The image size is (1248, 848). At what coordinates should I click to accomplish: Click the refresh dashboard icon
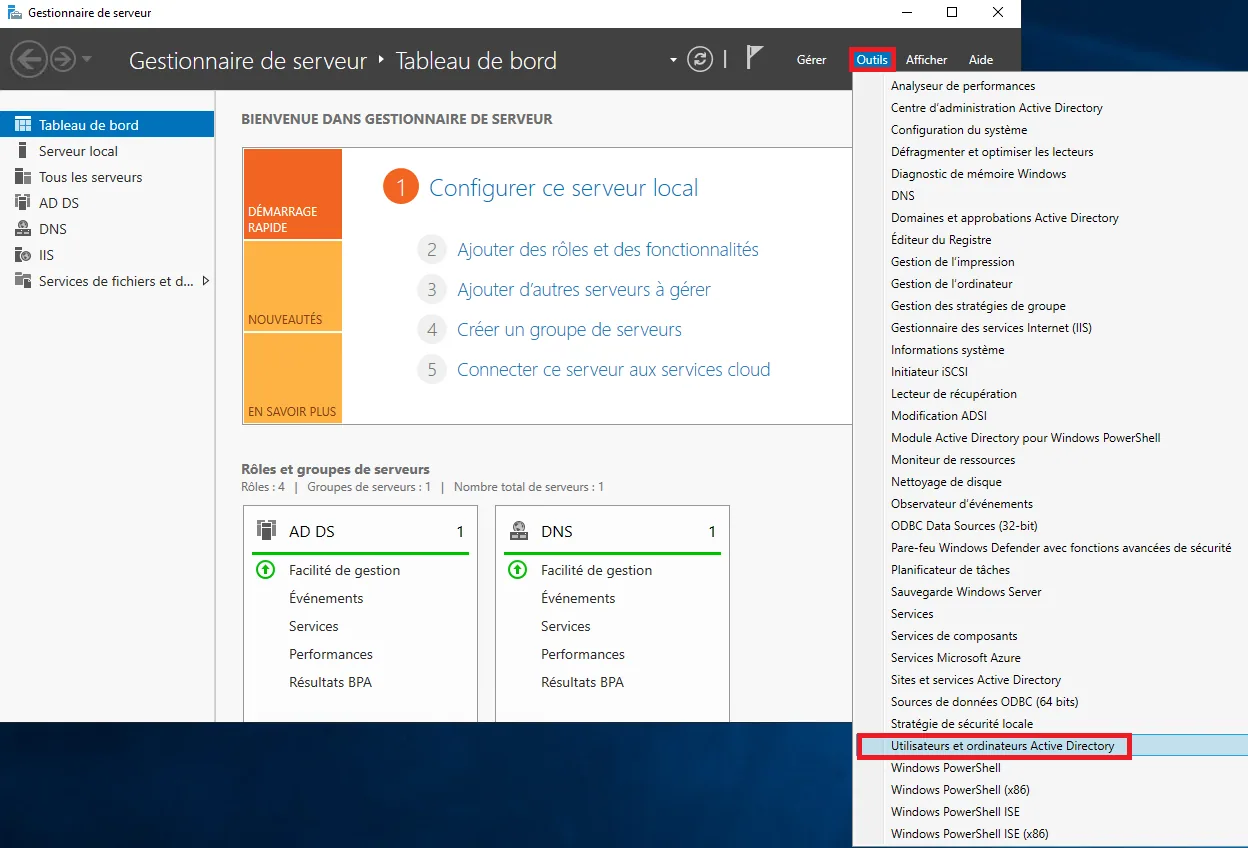pos(701,59)
